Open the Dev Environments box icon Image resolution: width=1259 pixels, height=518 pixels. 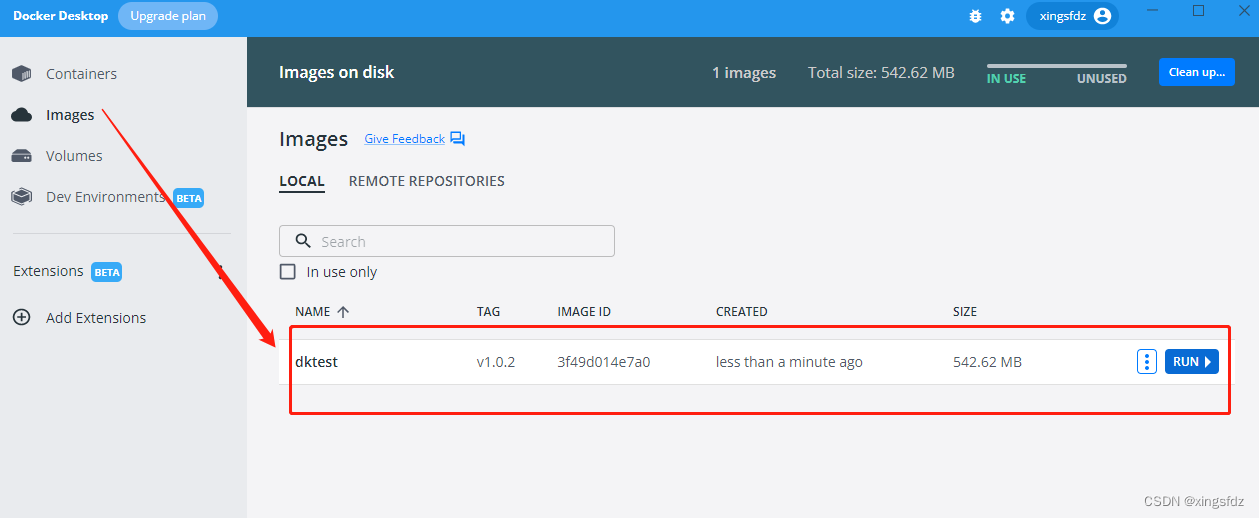[21, 197]
